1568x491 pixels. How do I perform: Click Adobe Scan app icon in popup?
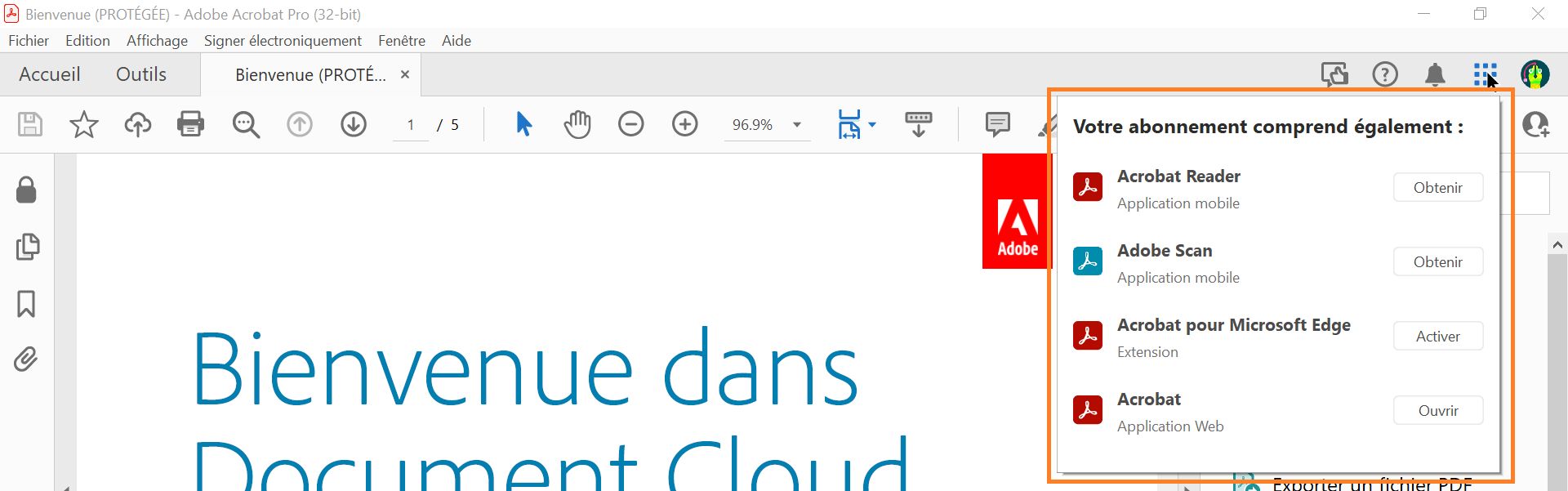click(1088, 261)
